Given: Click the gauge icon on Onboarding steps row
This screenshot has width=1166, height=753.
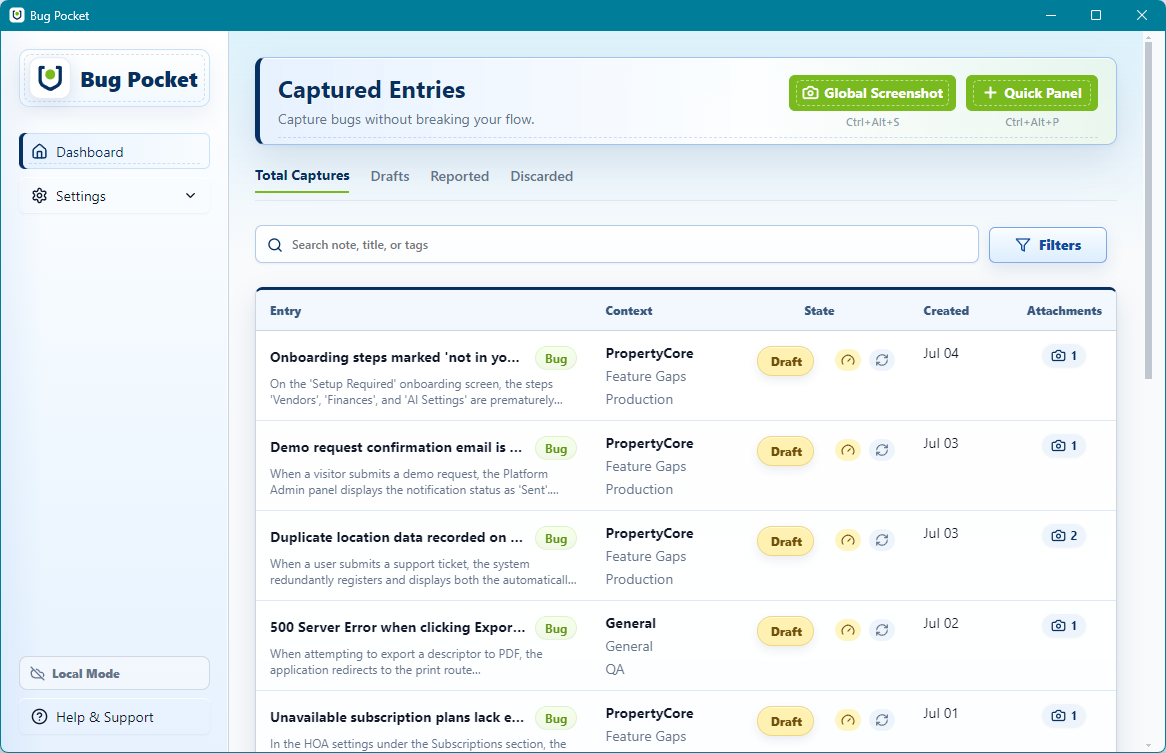Looking at the screenshot, I should click(848, 361).
